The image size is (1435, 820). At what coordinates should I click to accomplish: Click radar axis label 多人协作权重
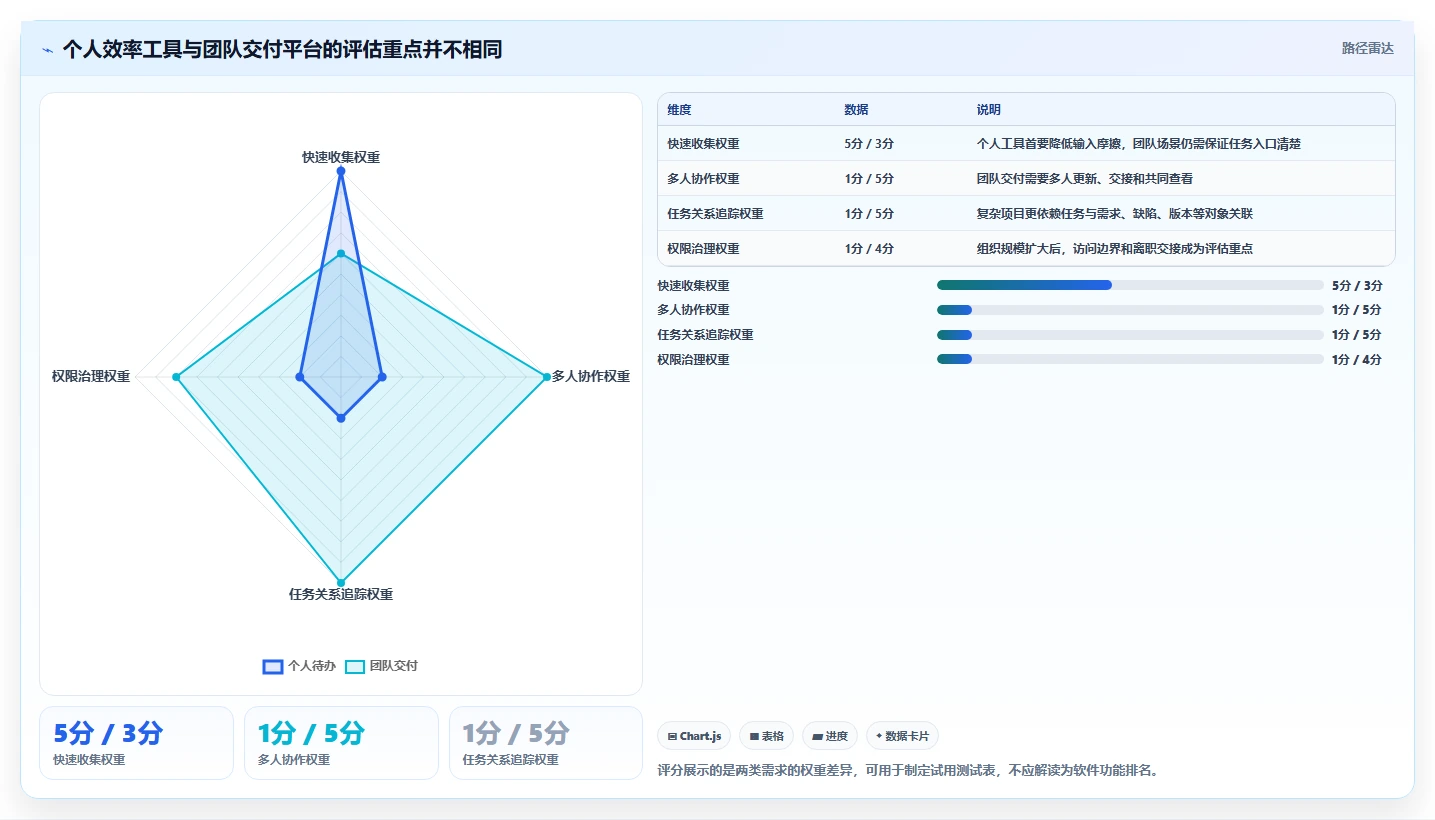pyautogui.click(x=591, y=377)
